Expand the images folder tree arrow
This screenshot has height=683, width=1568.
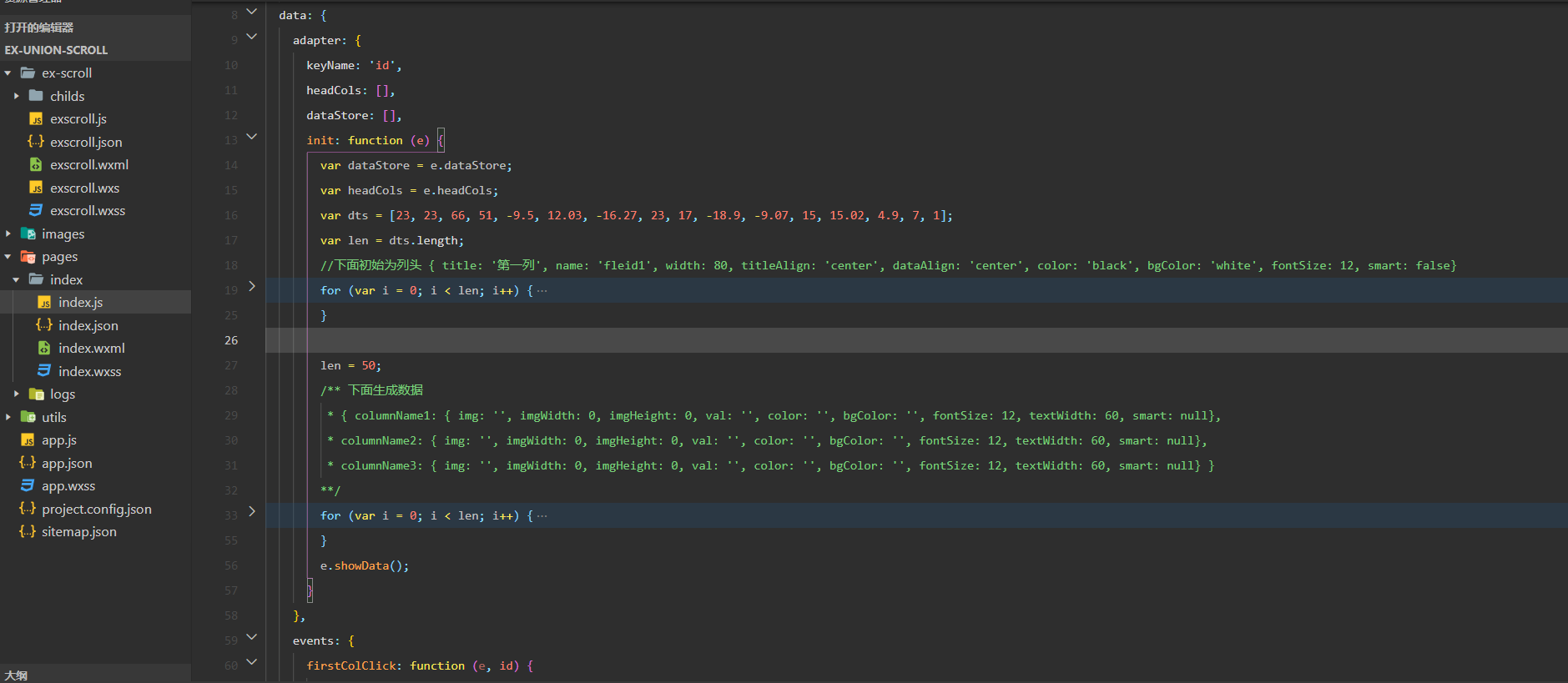[x=8, y=234]
